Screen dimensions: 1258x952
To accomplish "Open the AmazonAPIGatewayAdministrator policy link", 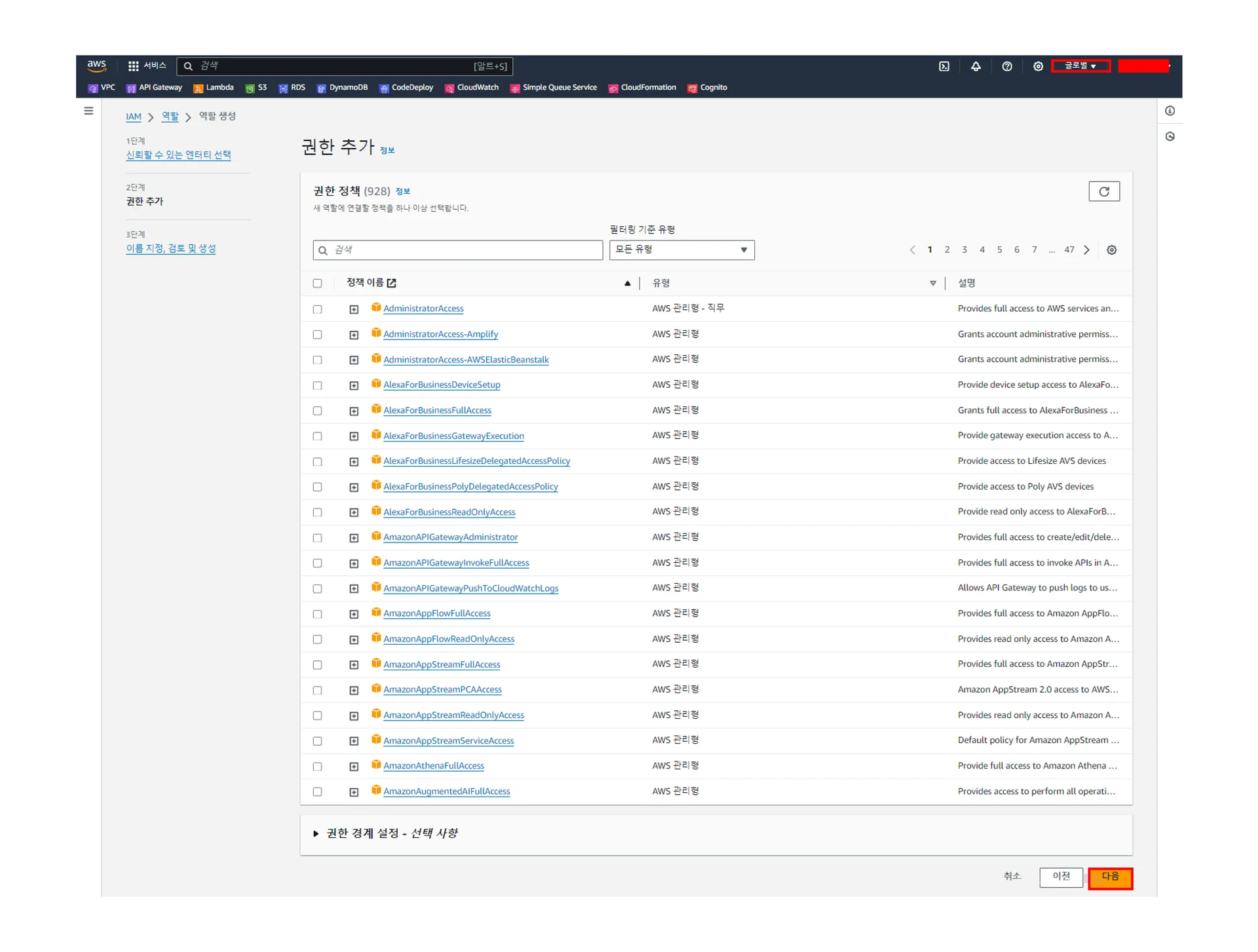I will [x=450, y=537].
